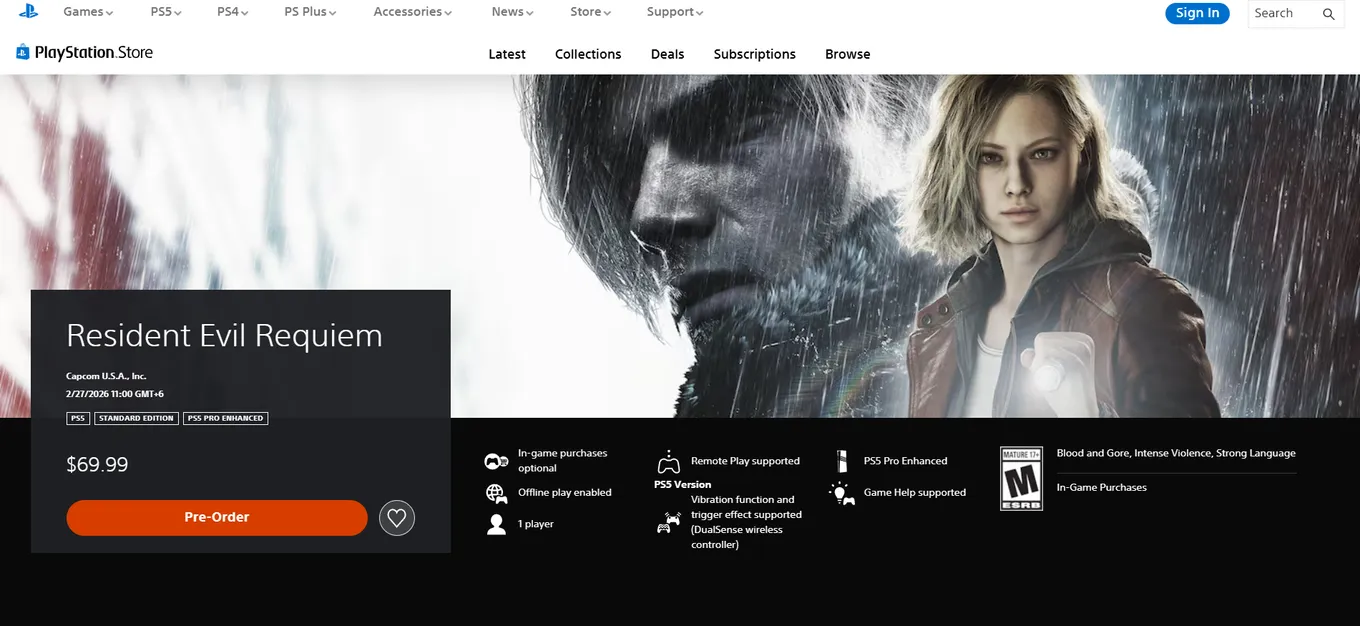This screenshot has width=1360, height=626.
Task: Expand the Games dropdown menu
Action: (88, 12)
